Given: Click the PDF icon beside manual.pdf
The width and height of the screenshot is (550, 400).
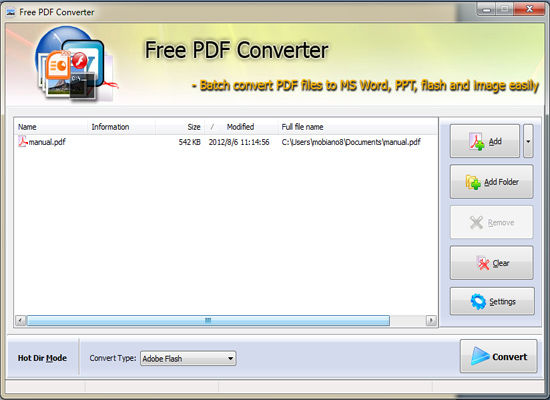Looking at the screenshot, I should click(x=22, y=141).
